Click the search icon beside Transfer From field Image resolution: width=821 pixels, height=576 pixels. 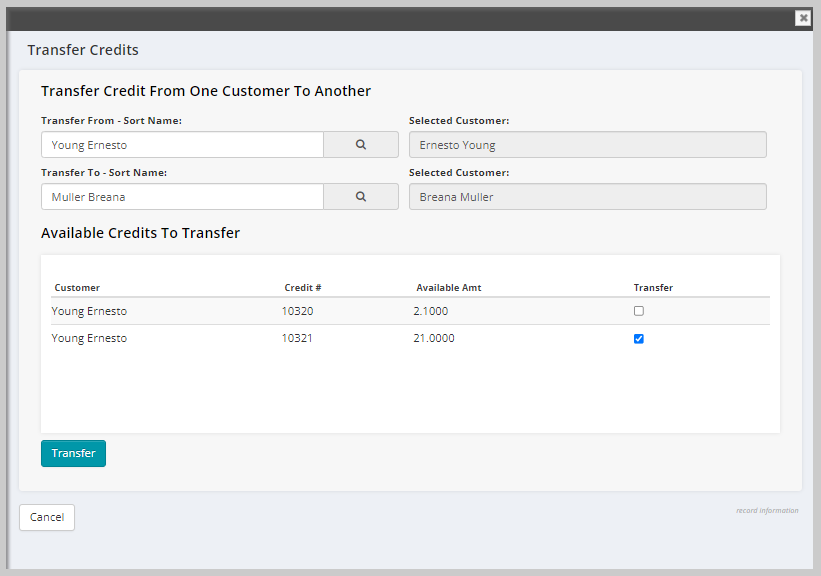tap(361, 145)
